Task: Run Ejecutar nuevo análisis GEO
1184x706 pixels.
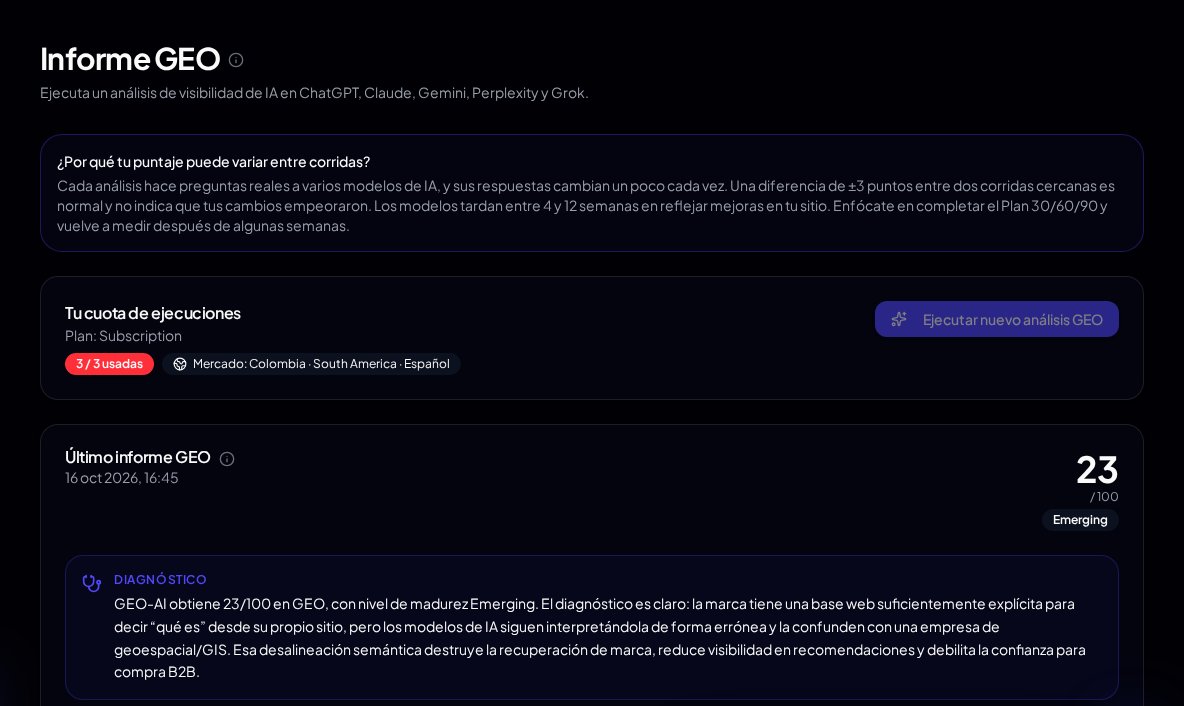Action: click(996, 319)
